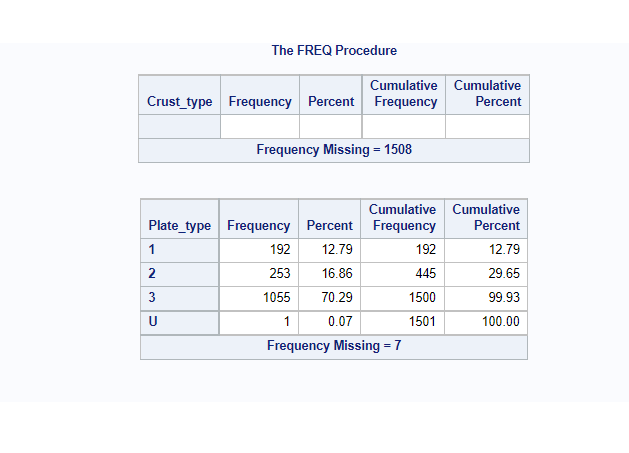This screenshot has width=629, height=453.
Task: Click Percent header in the Plate_type table
Action: point(329,226)
